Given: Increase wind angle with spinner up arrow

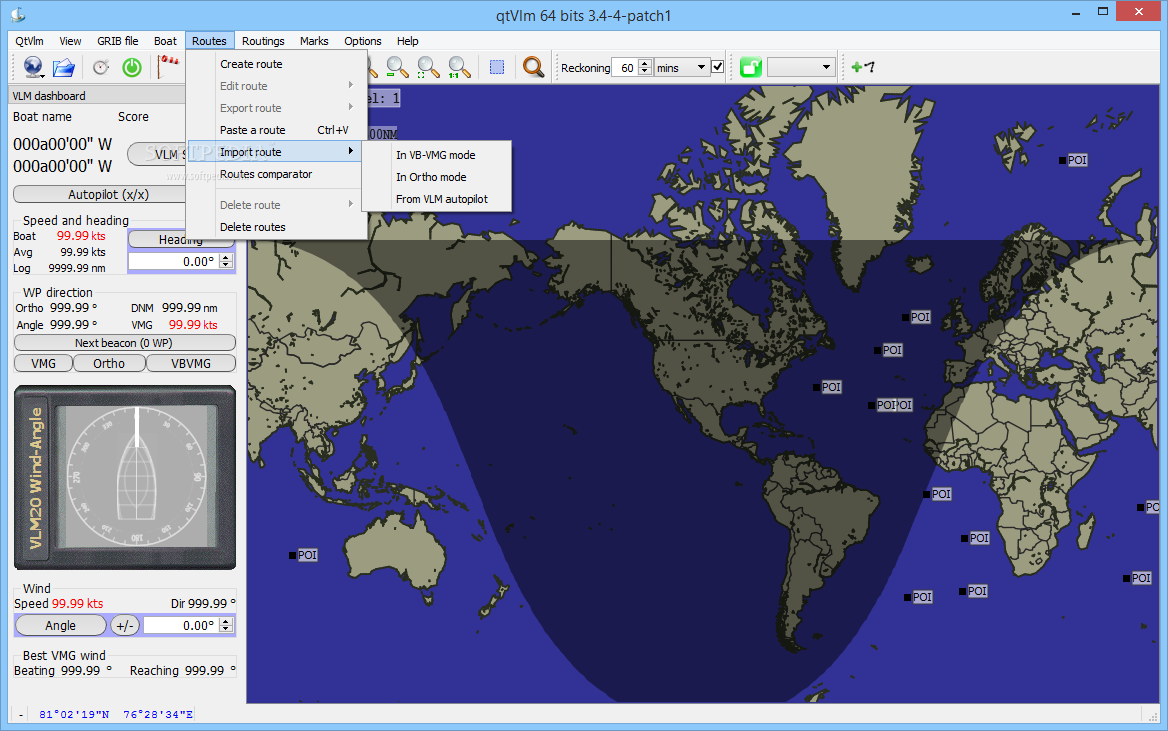Looking at the screenshot, I should pyautogui.click(x=226, y=621).
